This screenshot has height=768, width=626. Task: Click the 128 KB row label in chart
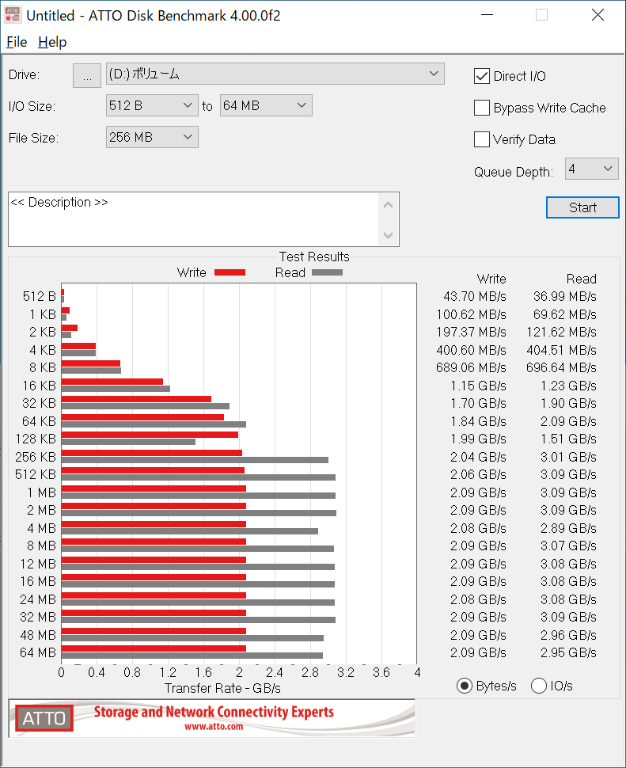[36, 439]
